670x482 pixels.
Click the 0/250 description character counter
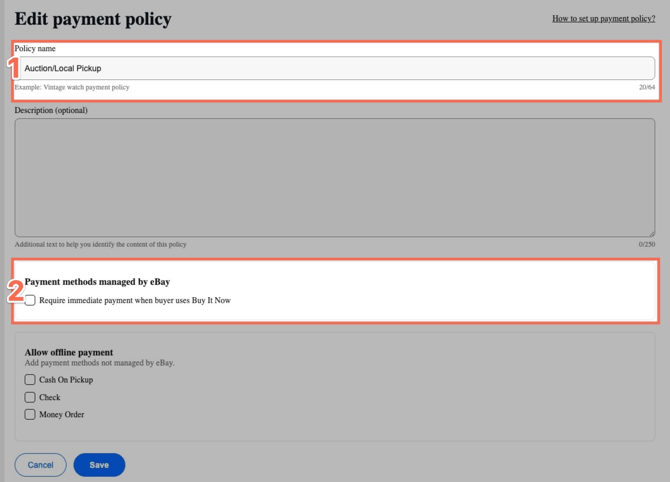click(646, 244)
